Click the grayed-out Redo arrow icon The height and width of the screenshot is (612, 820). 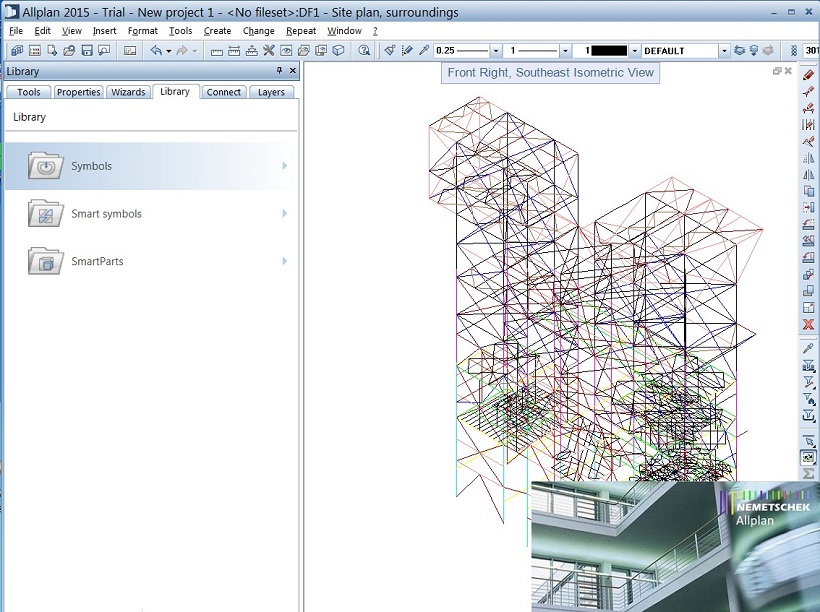tap(182, 51)
